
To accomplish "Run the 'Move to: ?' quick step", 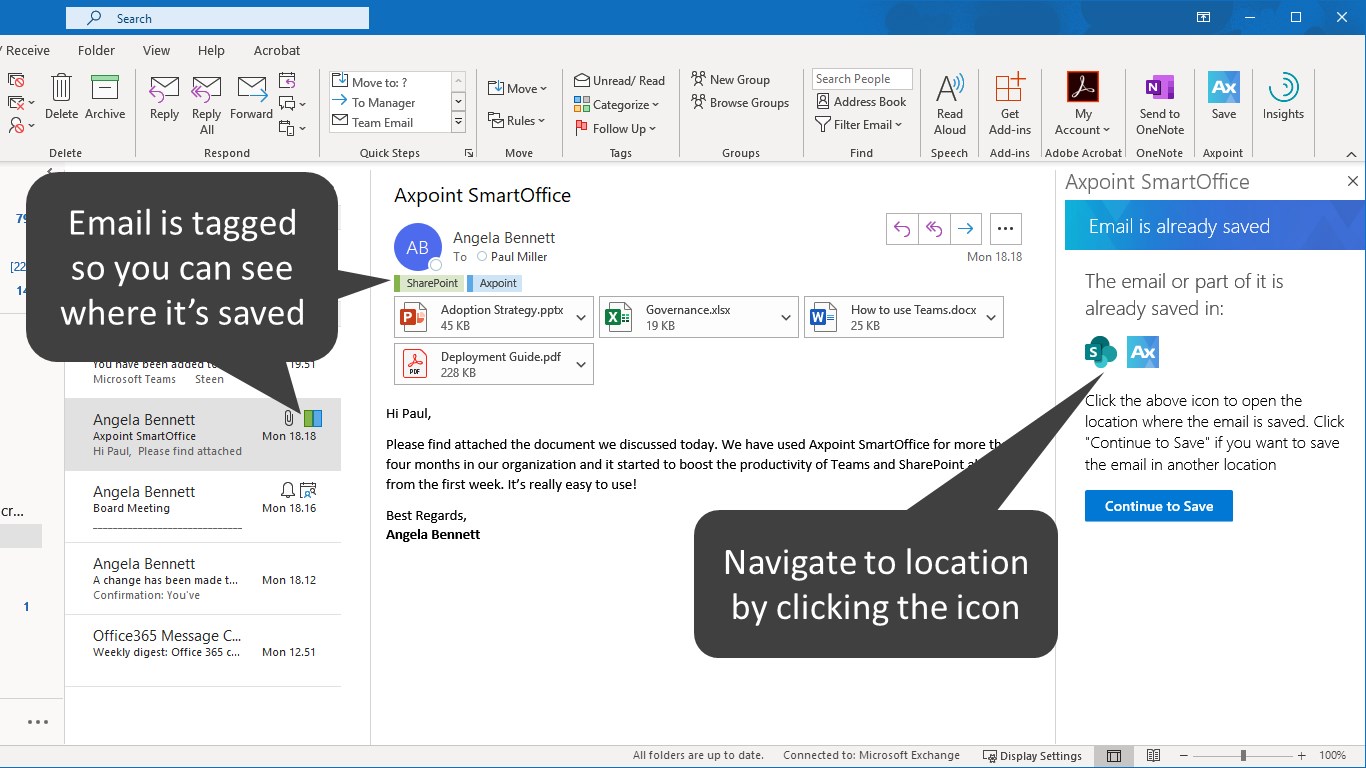I will coord(392,82).
